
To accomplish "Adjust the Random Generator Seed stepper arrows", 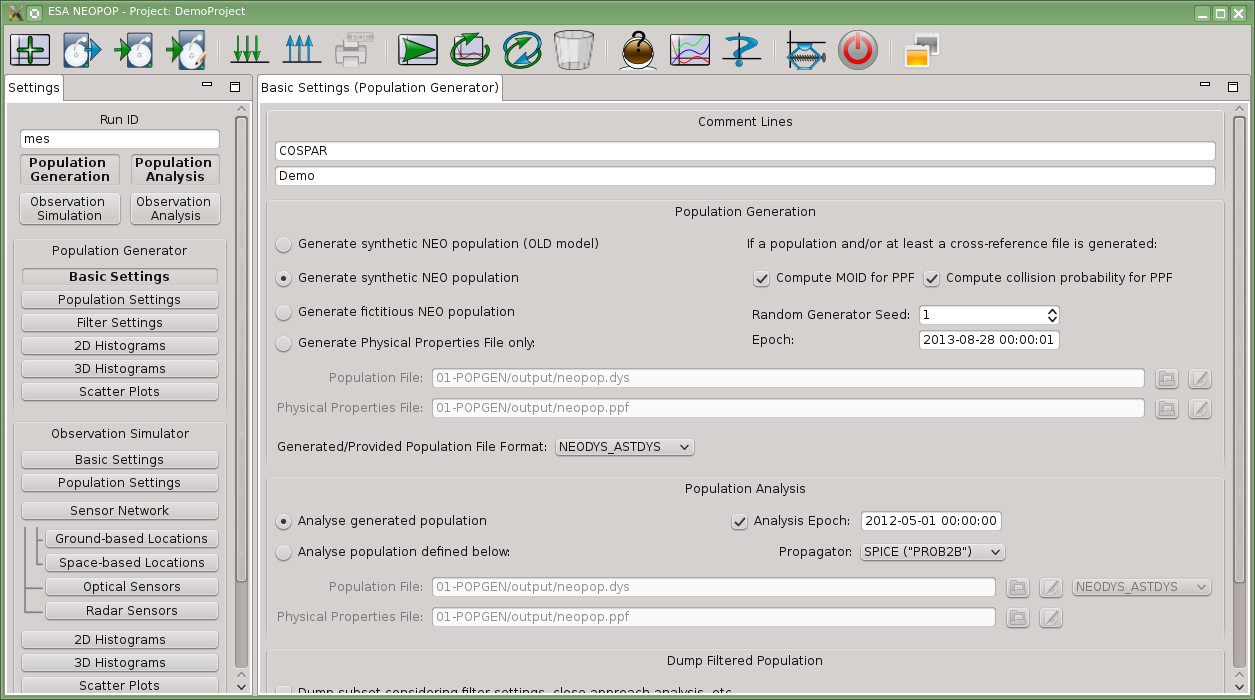I will [x=1052, y=315].
